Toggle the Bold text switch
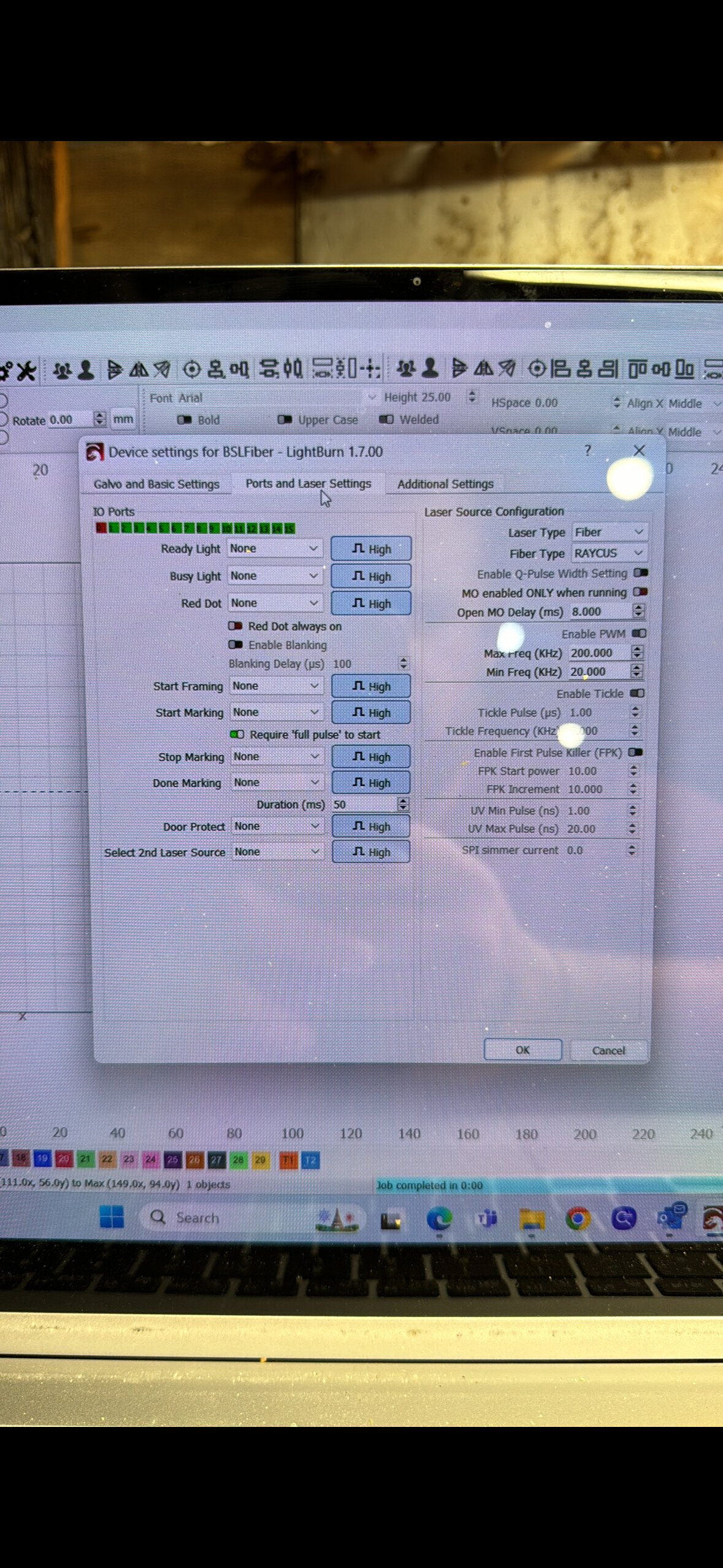Image resolution: width=723 pixels, height=1568 pixels. pyautogui.click(x=185, y=420)
